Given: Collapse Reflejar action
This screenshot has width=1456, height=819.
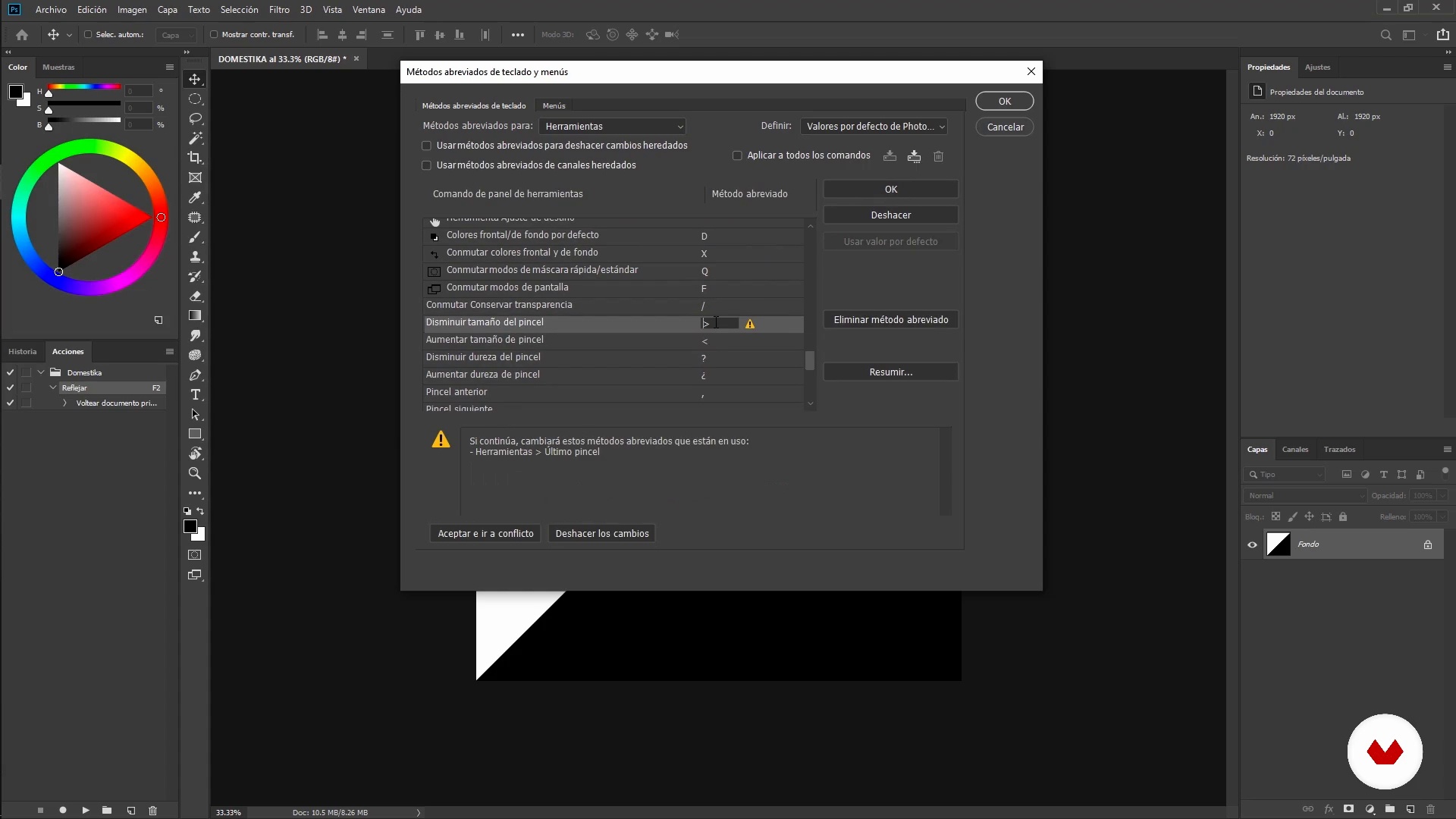Looking at the screenshot, I should [53, 388].
